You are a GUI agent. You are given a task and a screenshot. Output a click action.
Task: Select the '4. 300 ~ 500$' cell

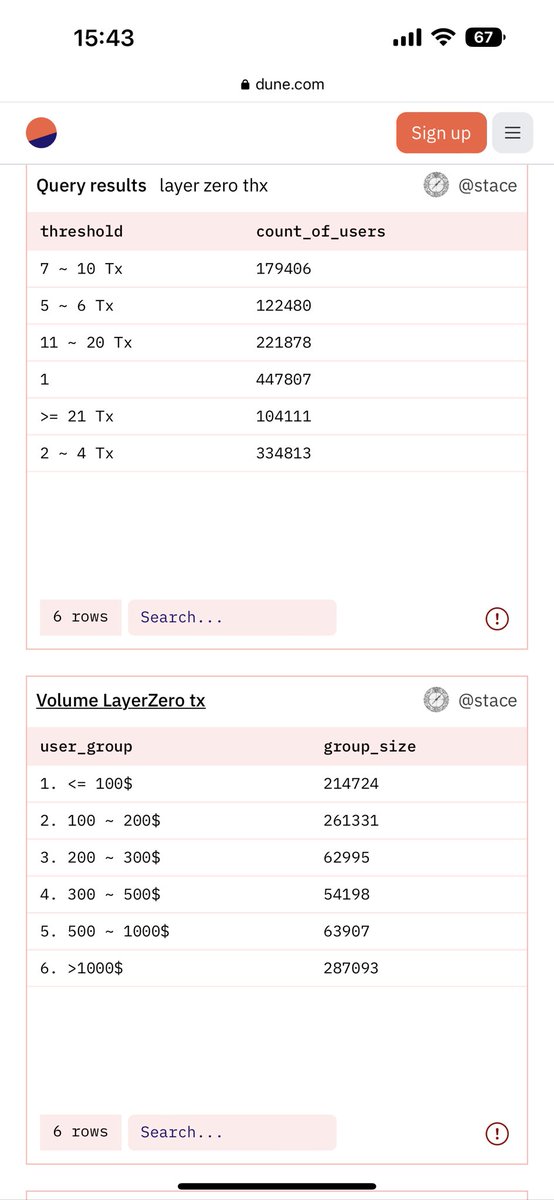100,894
